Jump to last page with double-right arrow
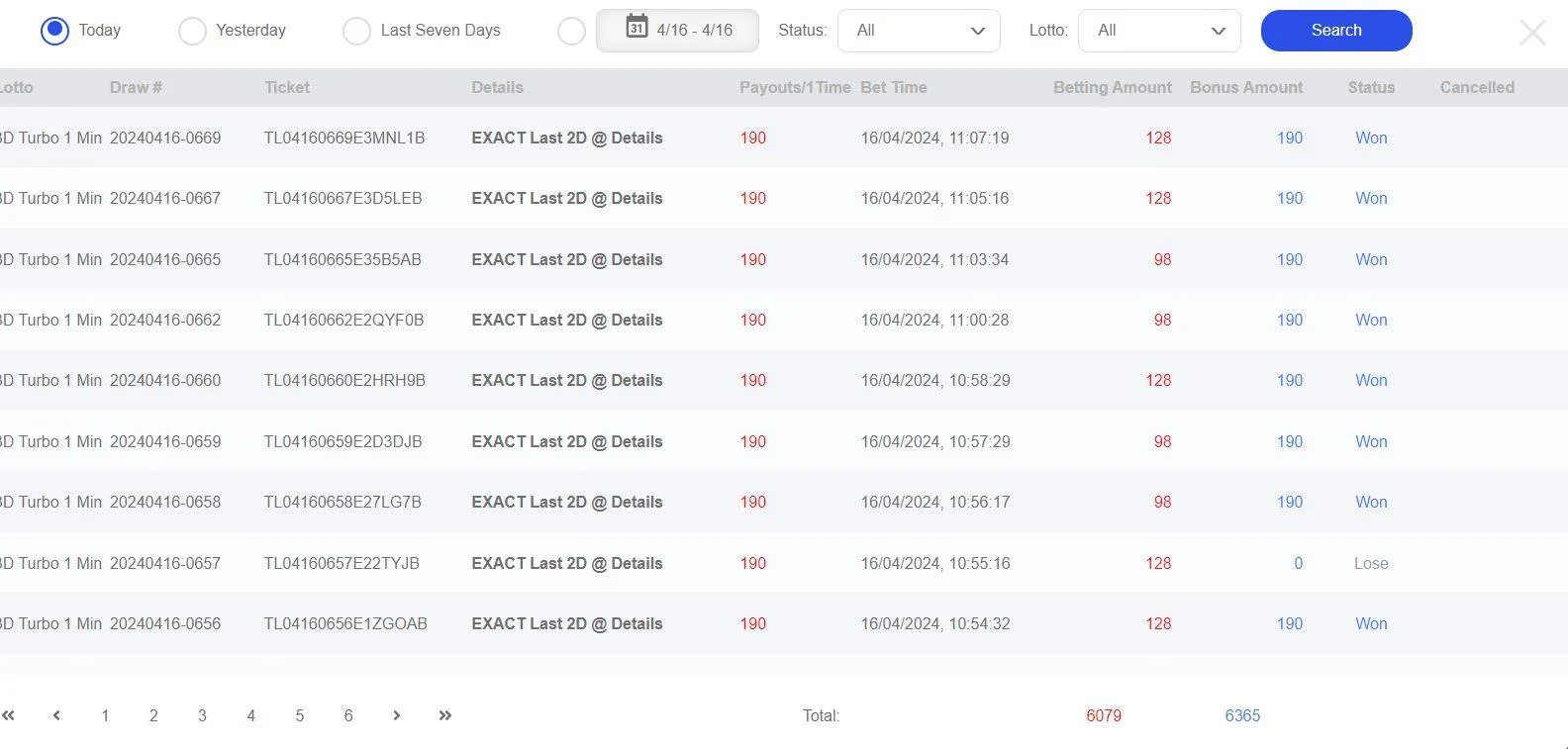Viewport: 1568px width, 749px height. 444,715
